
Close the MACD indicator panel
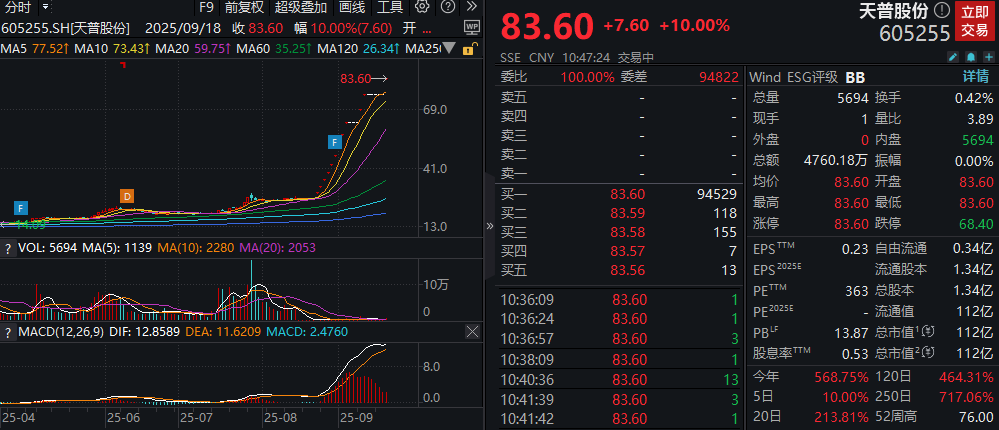pyautogui.click(x=473, y=331)
